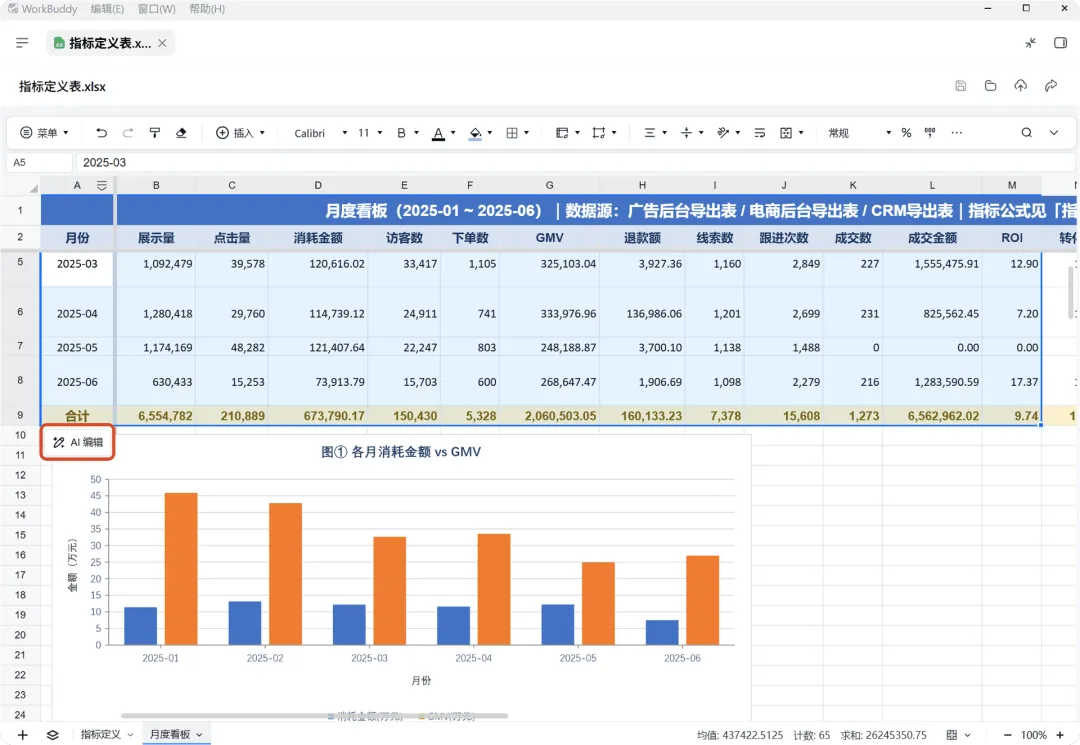The image size is (1080, 745).
Task: Click the share arrow icon
Action: 1051,86
